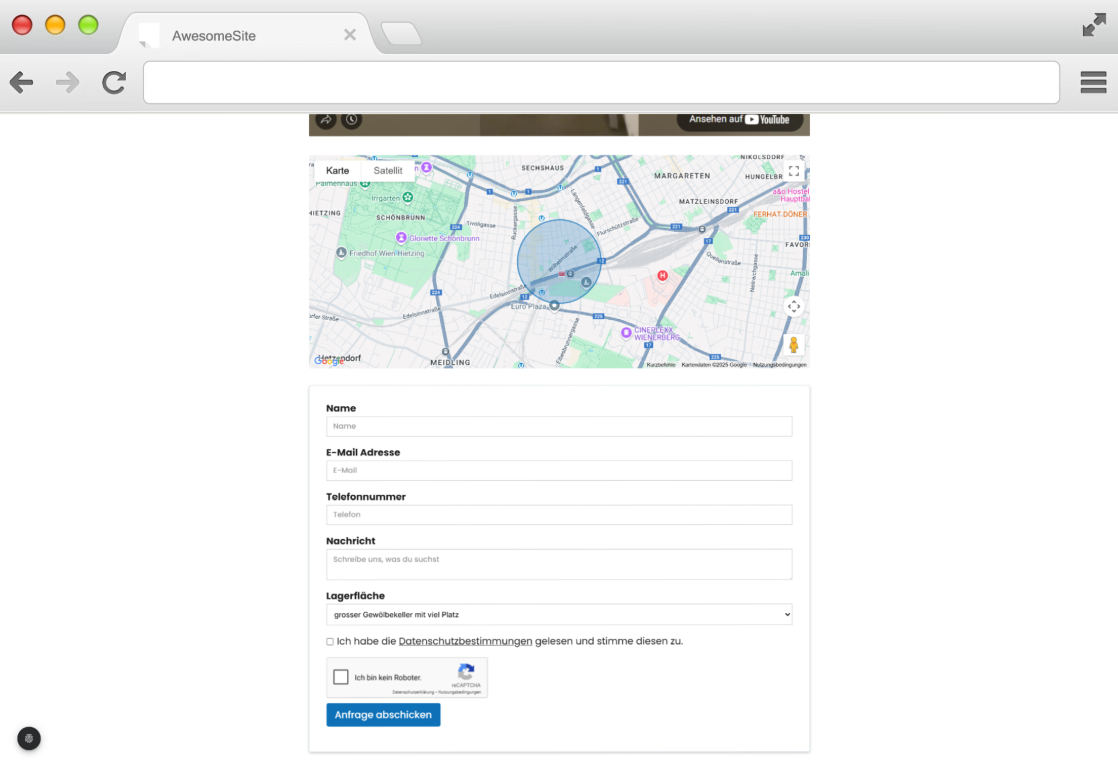The height and width of the screenshot is (768, 1118).
Task: Open the Lagerfläche dropdown
Action: coord(559,615)
